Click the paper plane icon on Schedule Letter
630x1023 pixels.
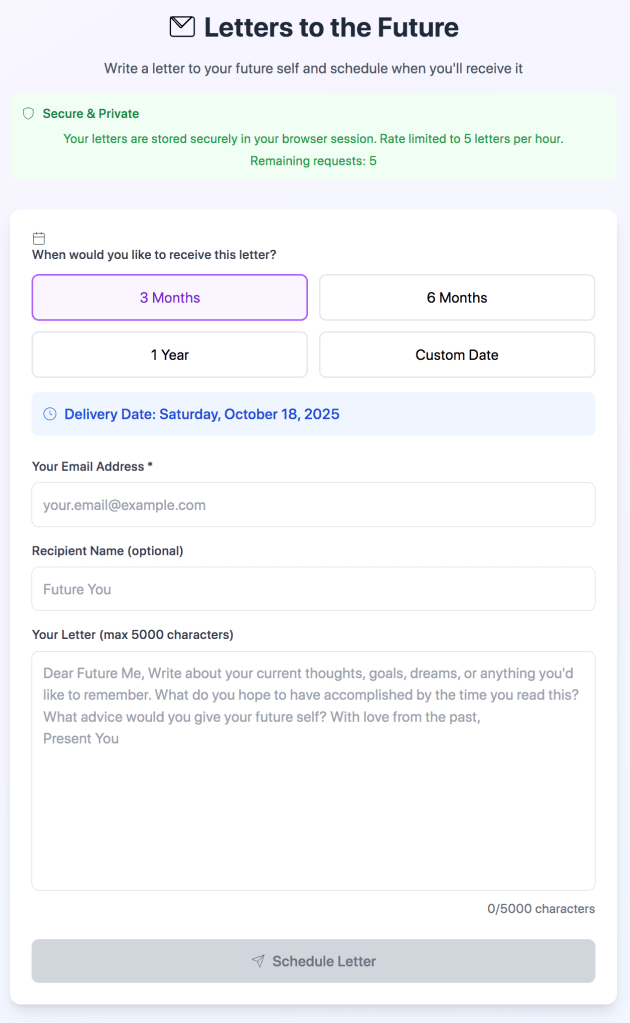tap(258, 961)
